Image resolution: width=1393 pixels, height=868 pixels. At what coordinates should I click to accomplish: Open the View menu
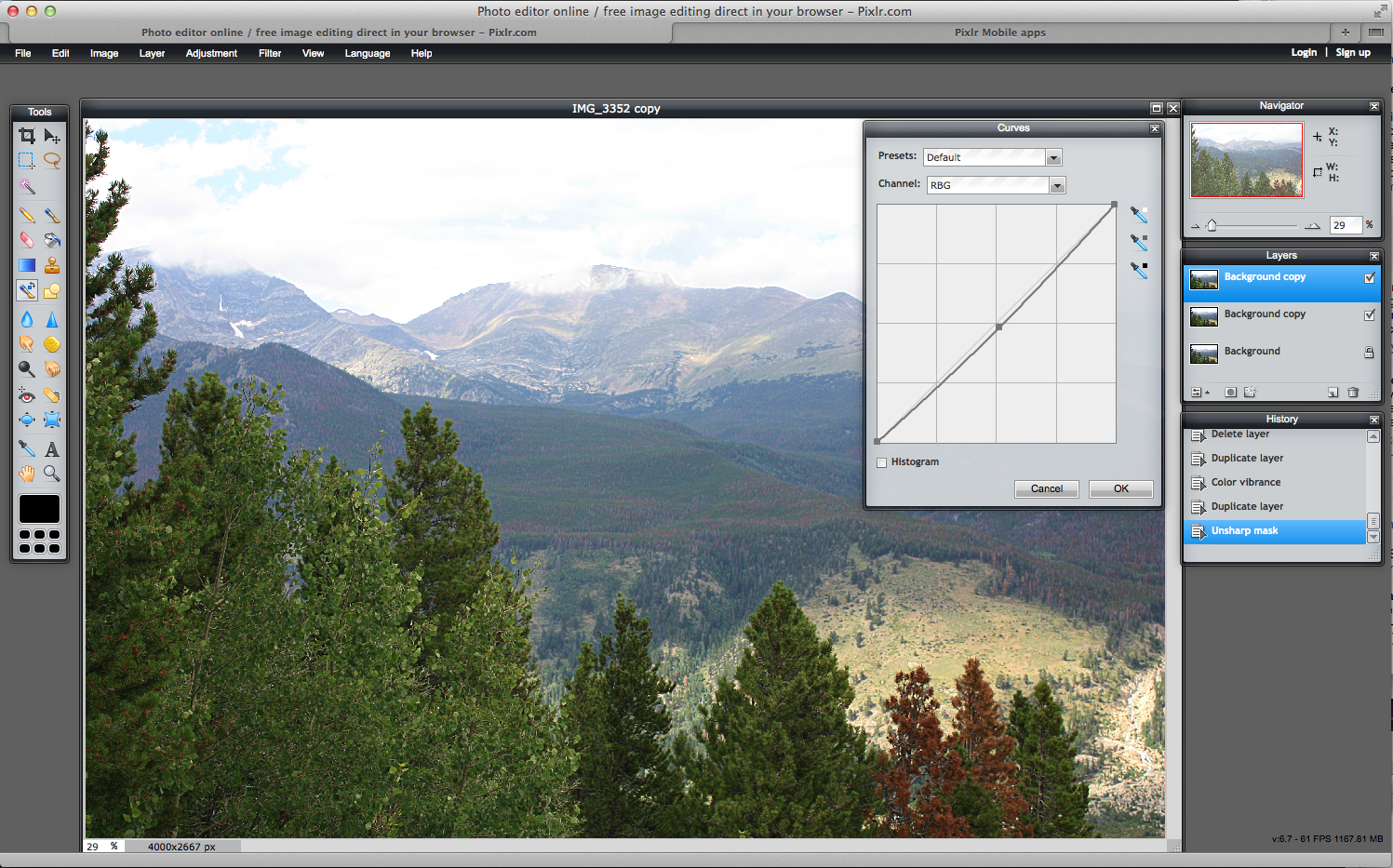313,53
